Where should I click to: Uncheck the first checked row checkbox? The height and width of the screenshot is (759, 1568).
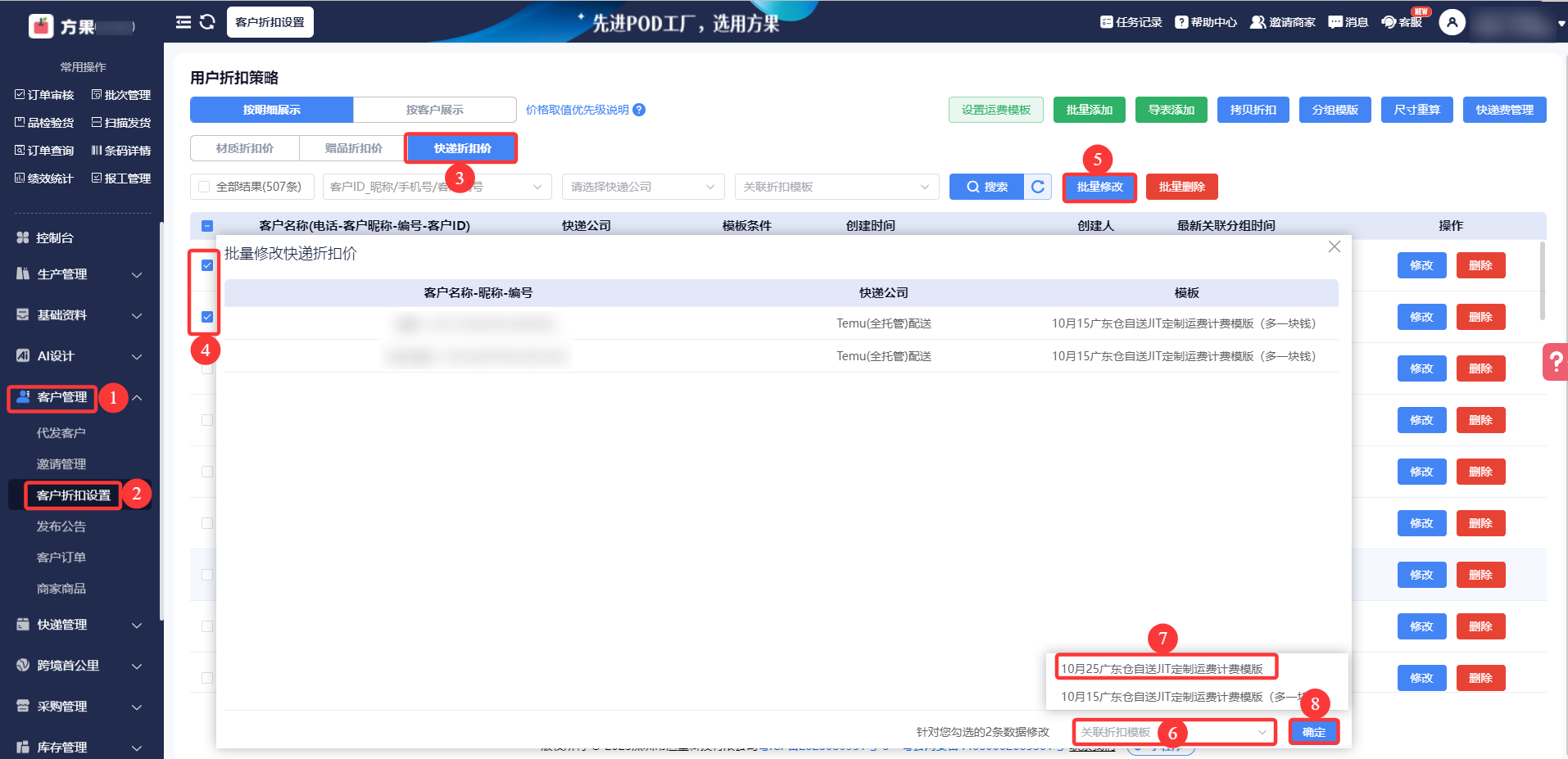(x=207, y=265)
